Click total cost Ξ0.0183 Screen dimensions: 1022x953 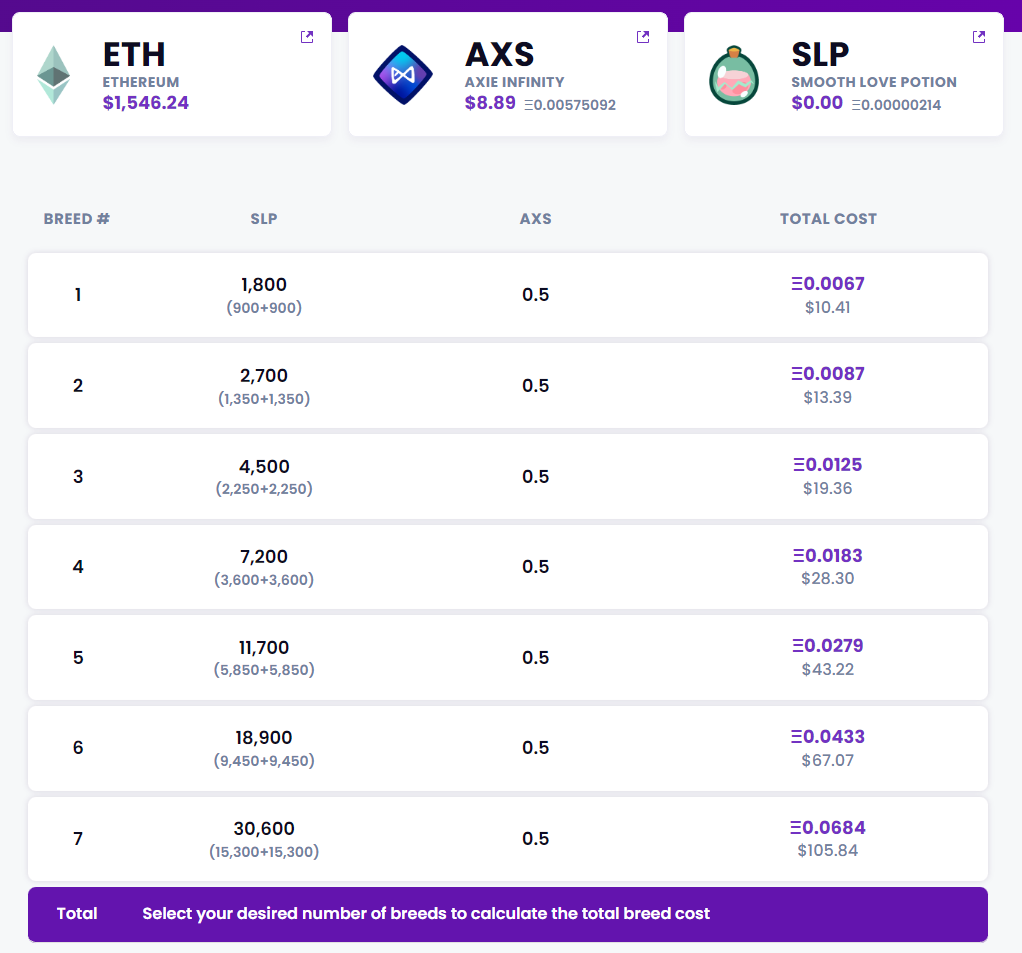tap(828, 556)
